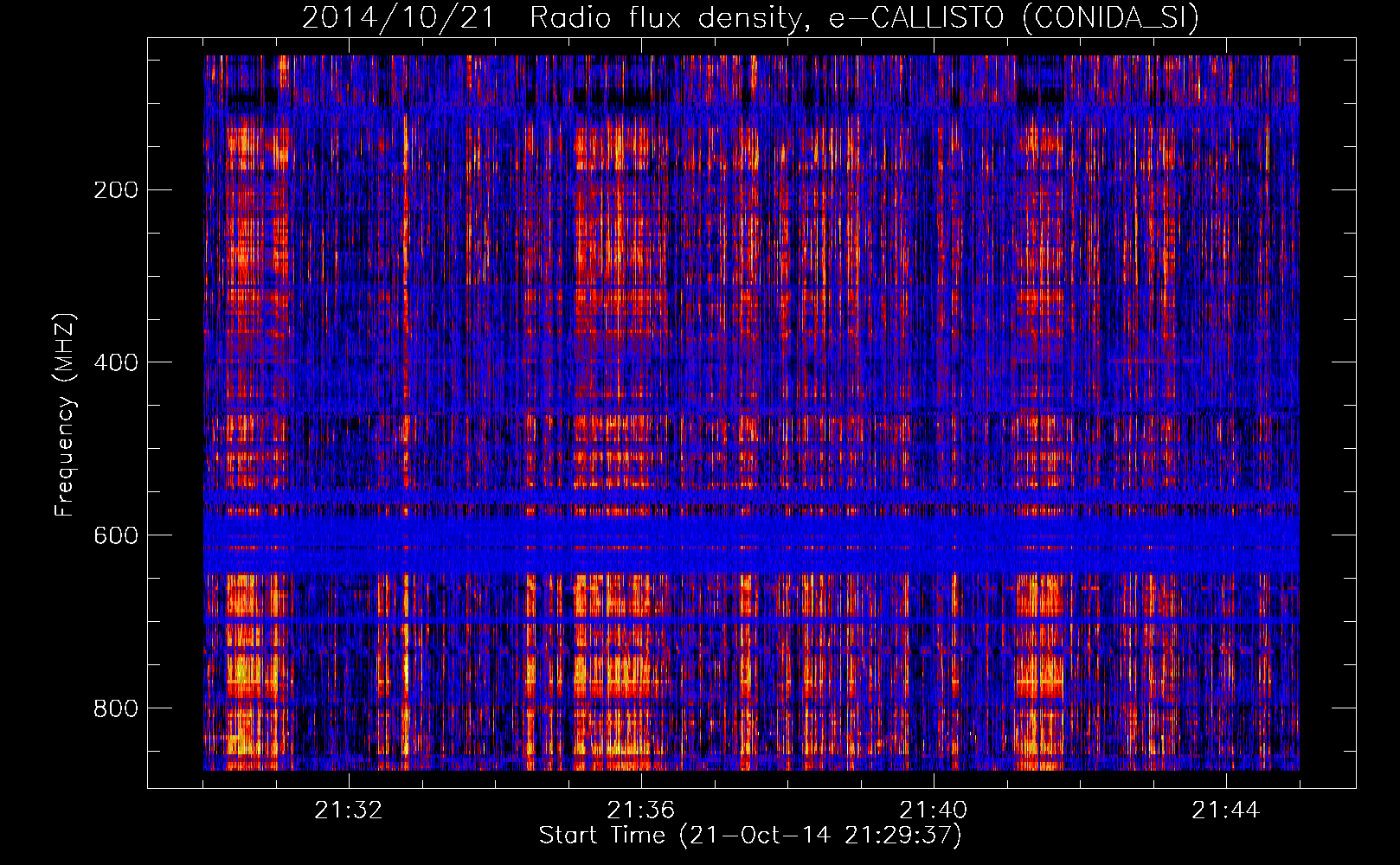Select the 200 frequency tick label
This screenshot has height=865, width=1400.
(116, 189)
